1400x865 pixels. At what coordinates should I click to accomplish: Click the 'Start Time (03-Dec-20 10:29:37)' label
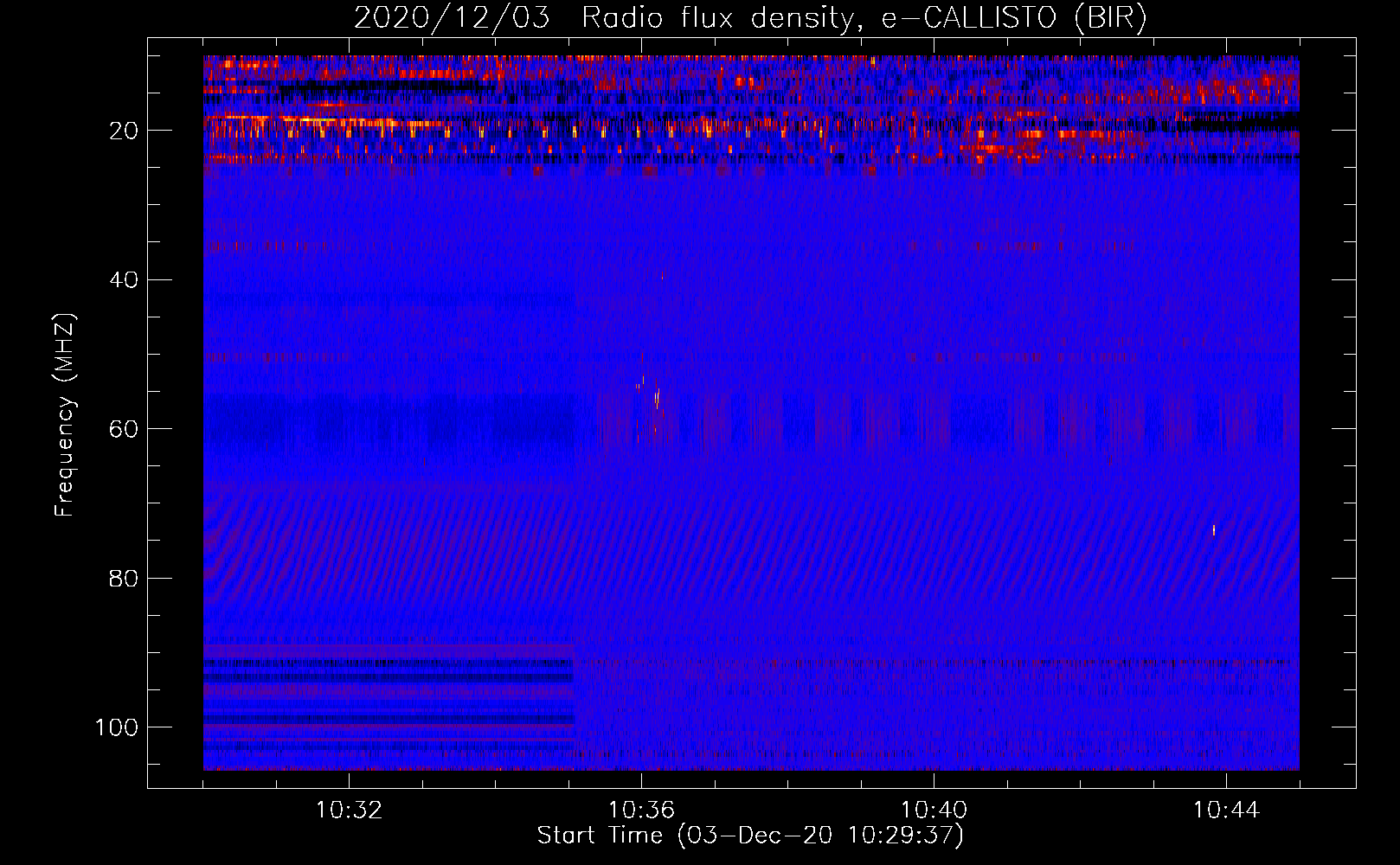click(x=750, y=836)
